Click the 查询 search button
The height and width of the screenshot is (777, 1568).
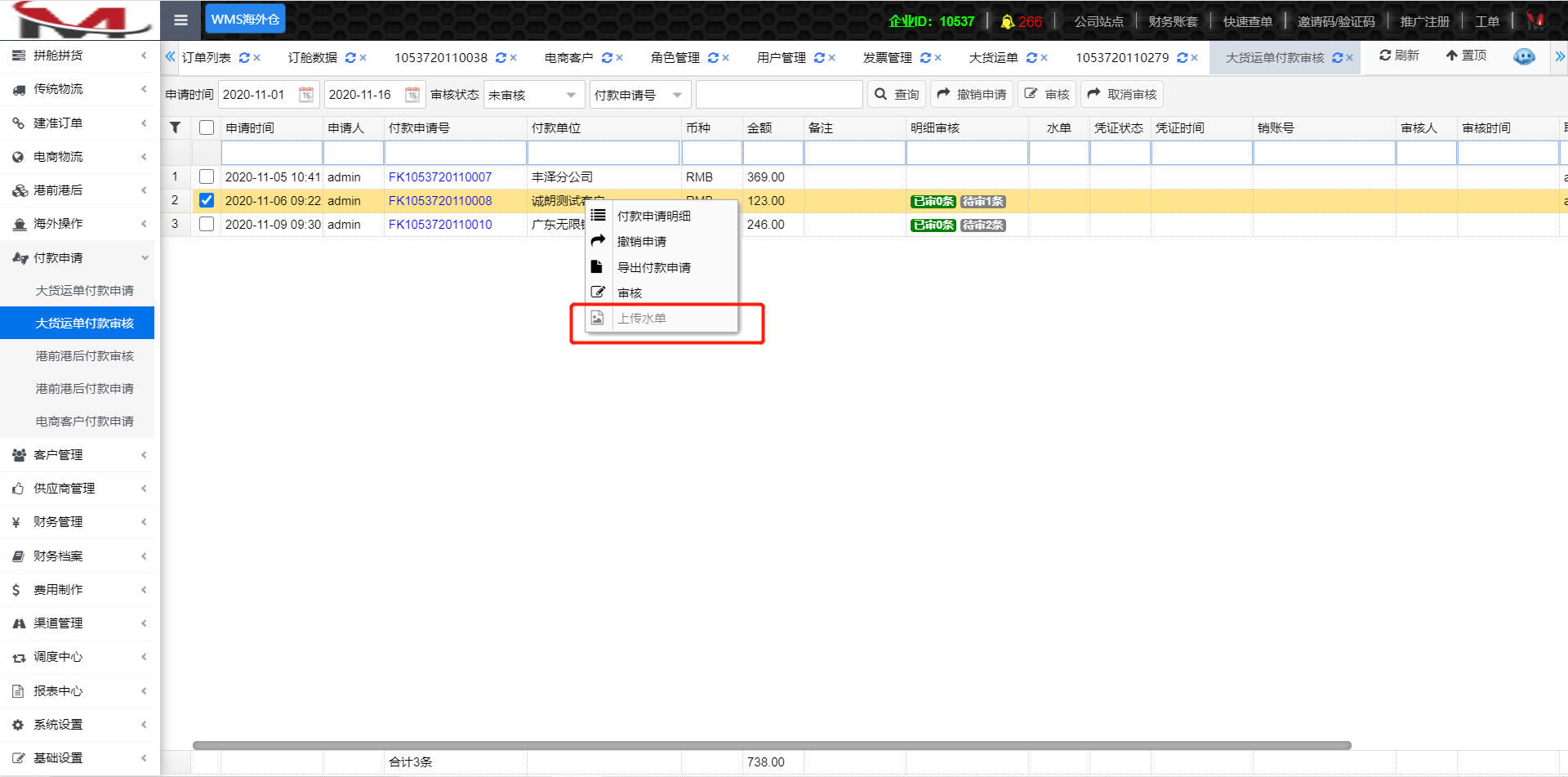(x=897, y=95)
